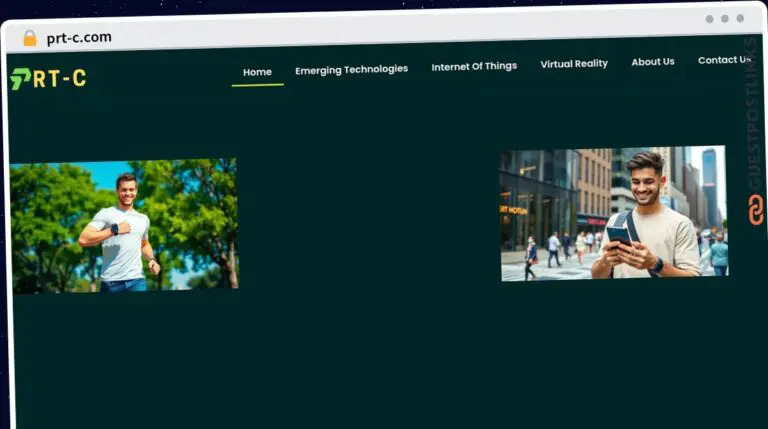Image resolution: width=768 pixels, height=429 pixels.
Task: Click the green PRT-C logo
Action: pyautogui.click(x=48, y=79)
